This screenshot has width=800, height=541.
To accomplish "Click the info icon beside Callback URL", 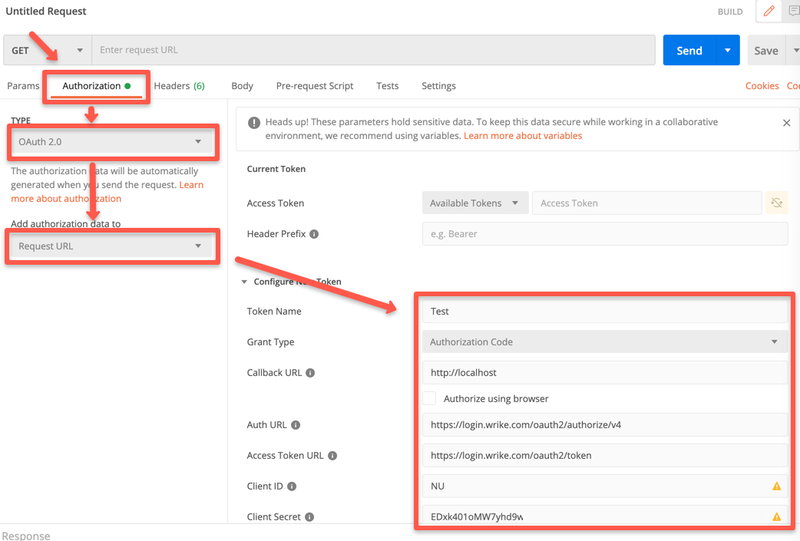I will tap(310, 373).
